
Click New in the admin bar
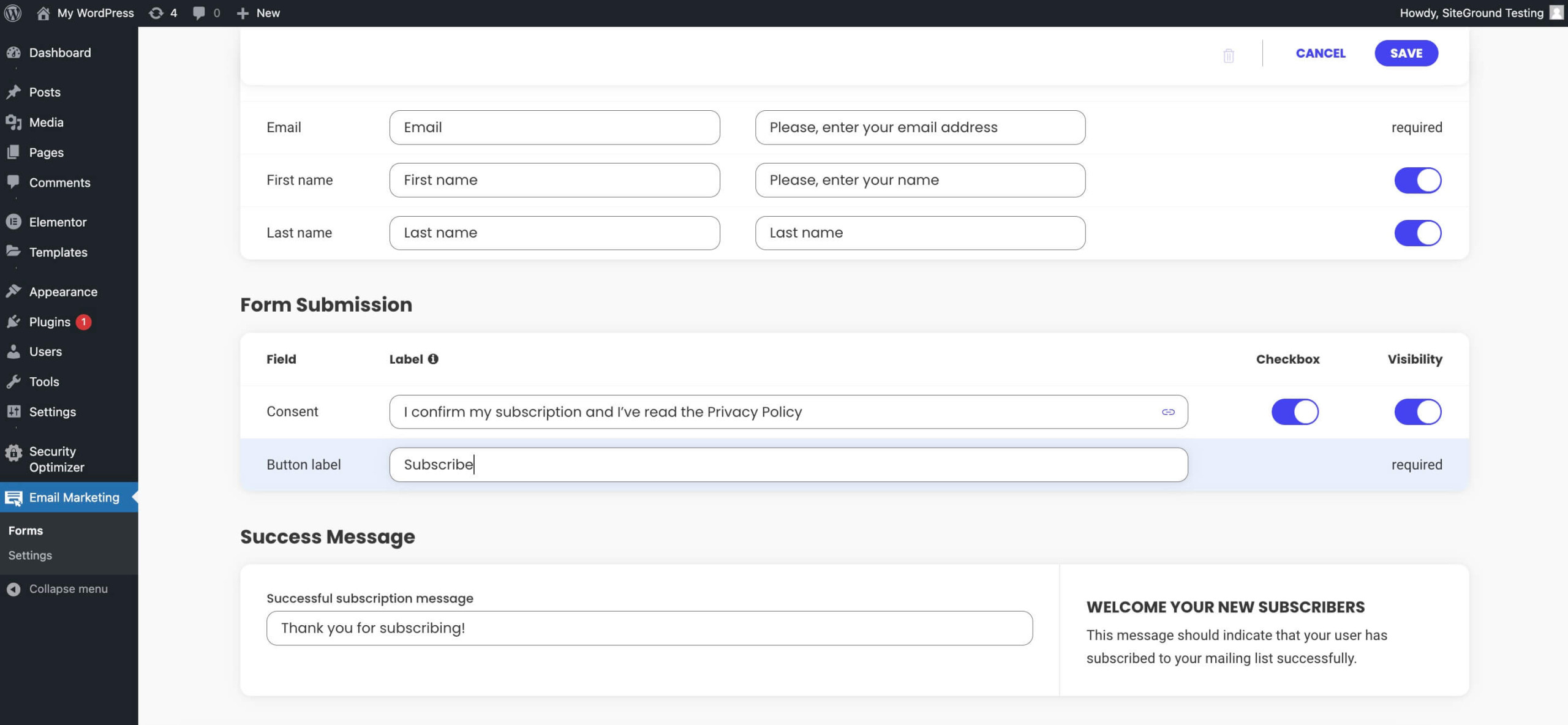[268, 13]
